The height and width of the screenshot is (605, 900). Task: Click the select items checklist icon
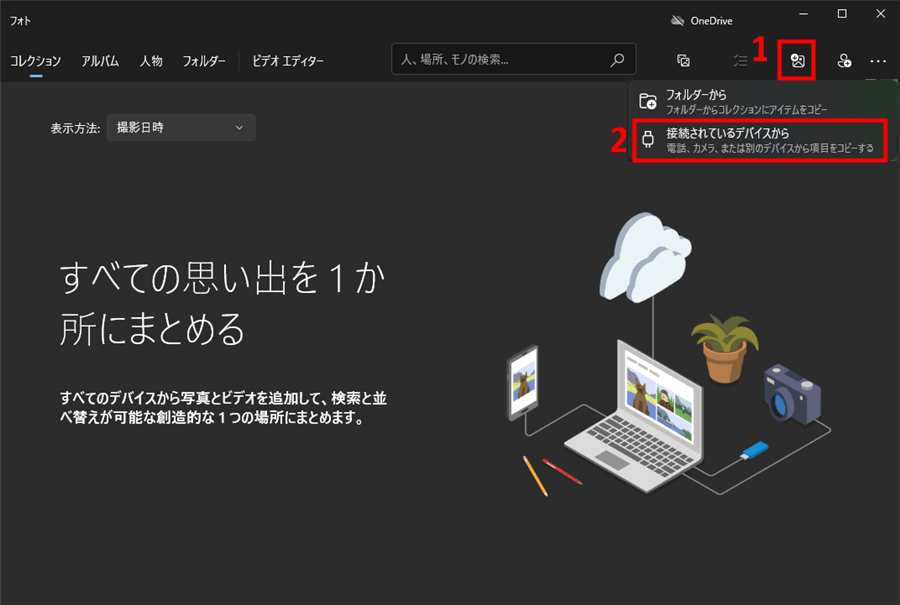[740, 60]
